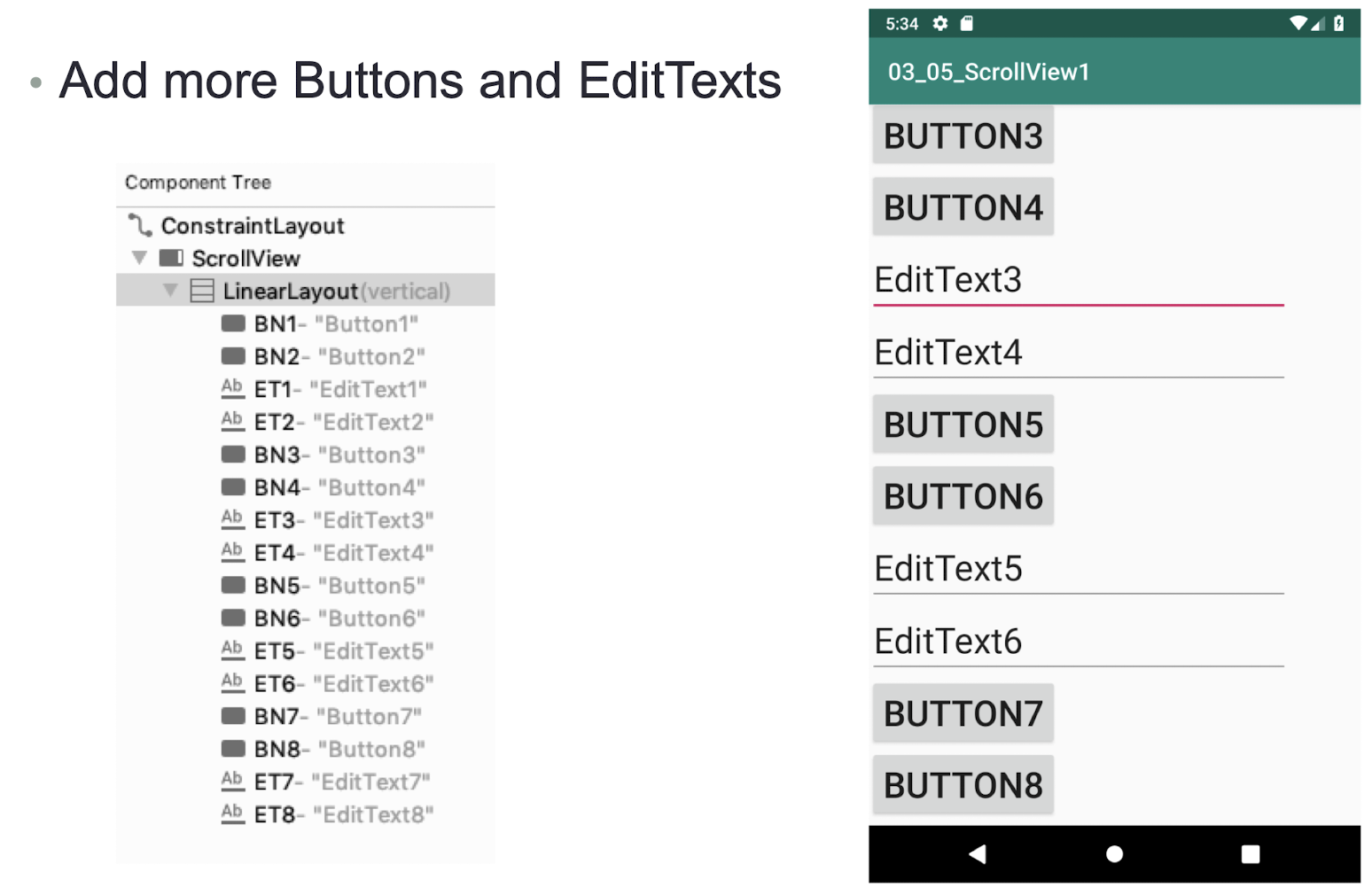Screen dimensions: 1372x895
Task: Click the button icon beside BN1
Action: (233, 323)
